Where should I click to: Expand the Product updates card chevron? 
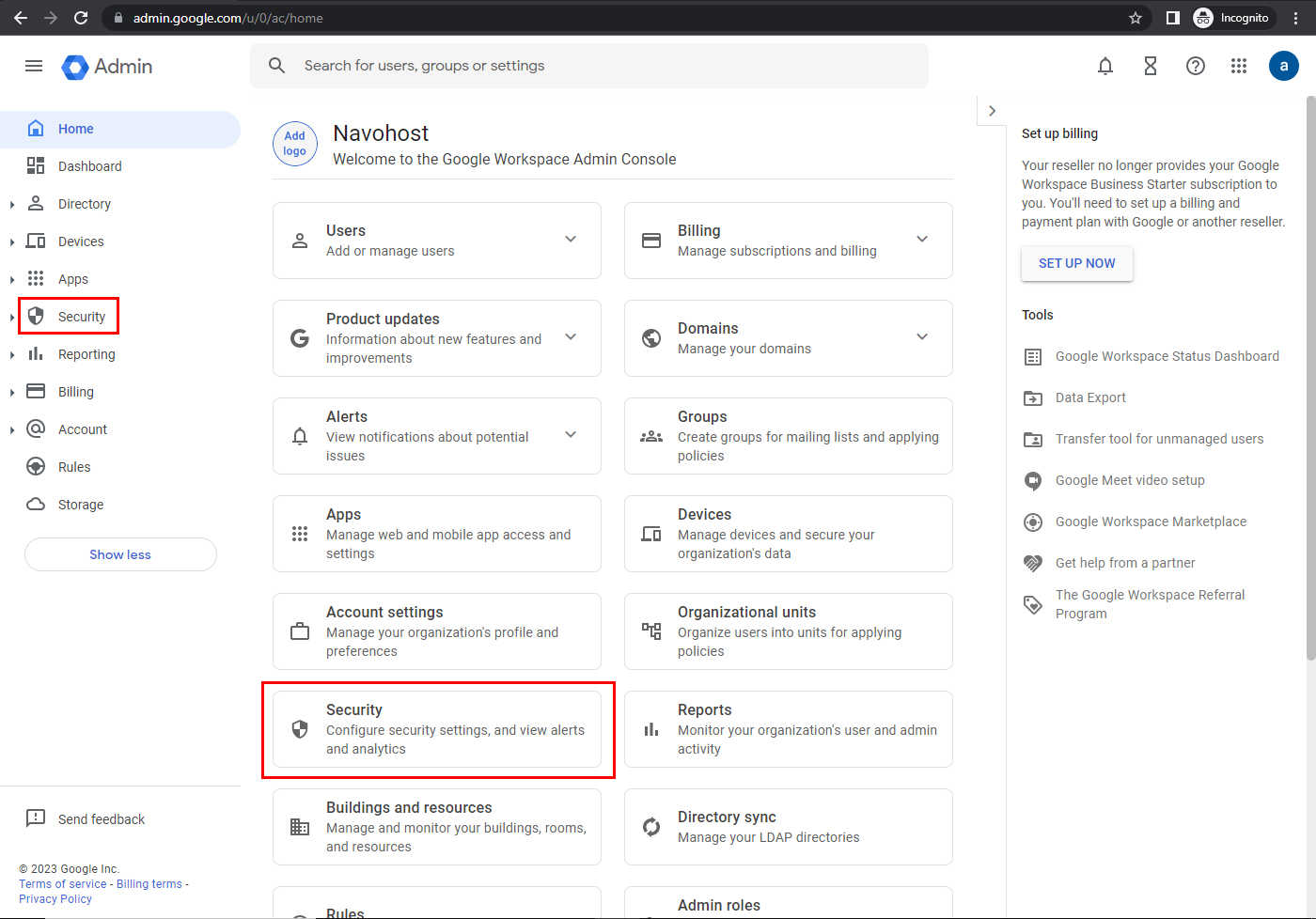[x=571, y=336]
